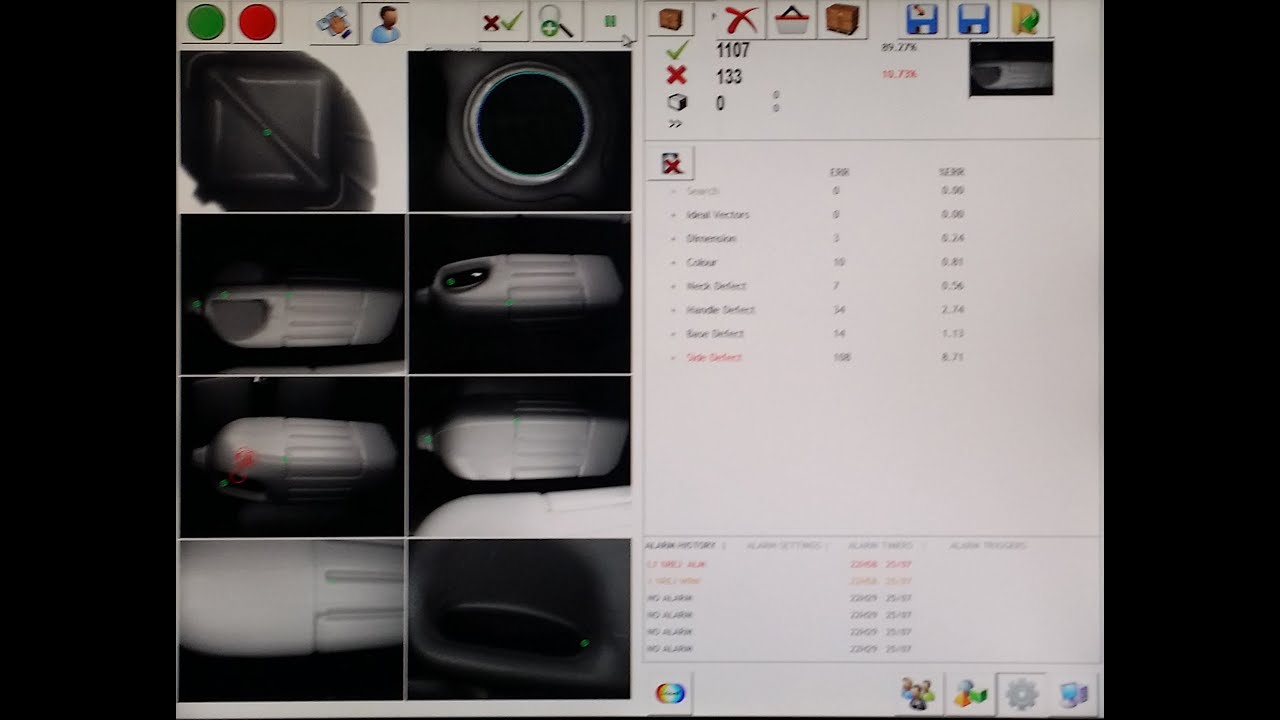Select the Handle Defect row
1280x720 pixels.
[x=817, y=310]
